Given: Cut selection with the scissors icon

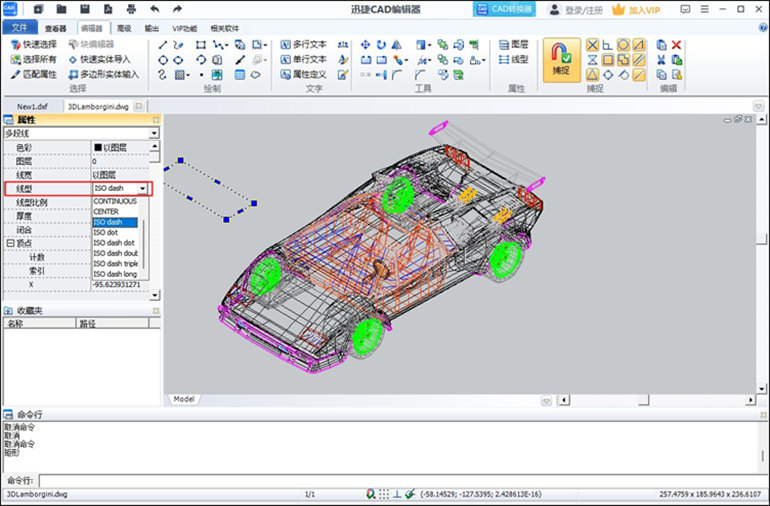Looking at the screenshot, I should pyautogui.click(x=661, y=60).
